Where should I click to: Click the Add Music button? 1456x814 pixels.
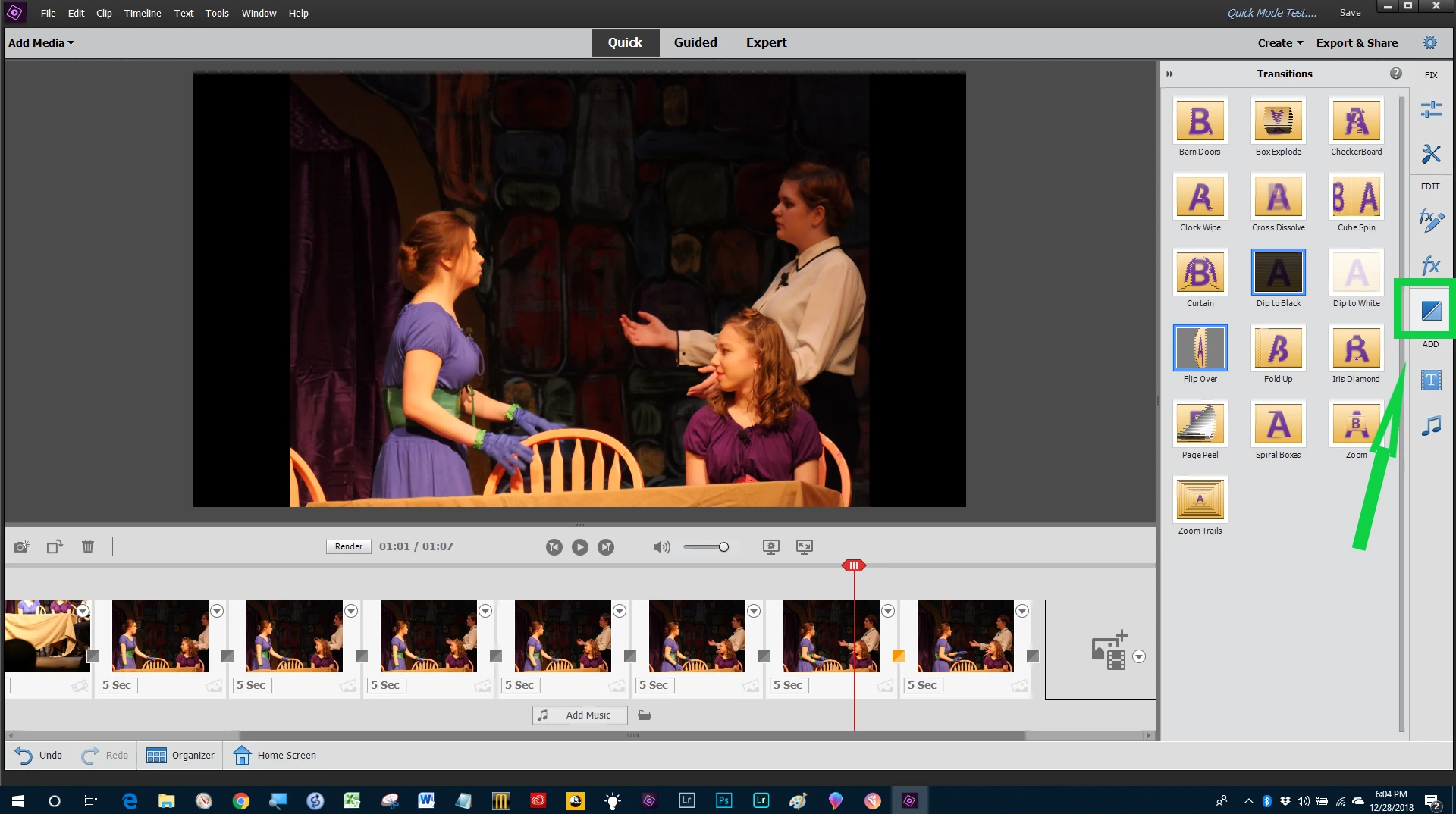(580, 715)
